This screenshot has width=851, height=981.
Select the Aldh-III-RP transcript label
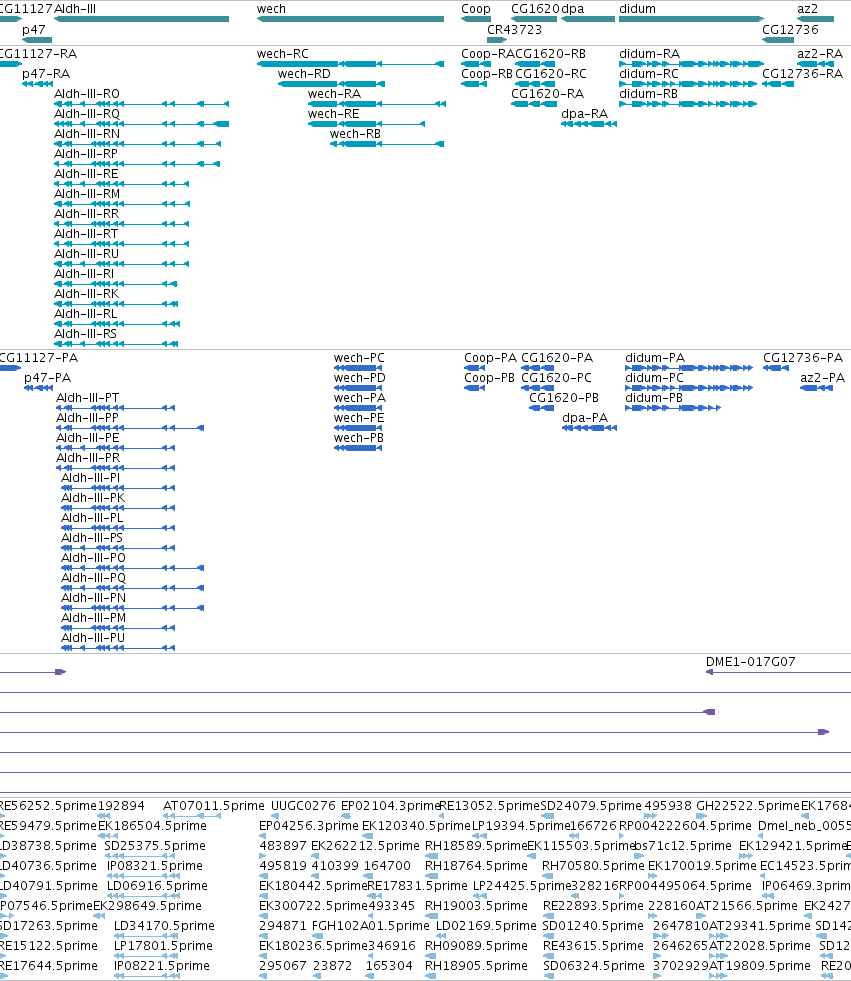pos(86,154)
